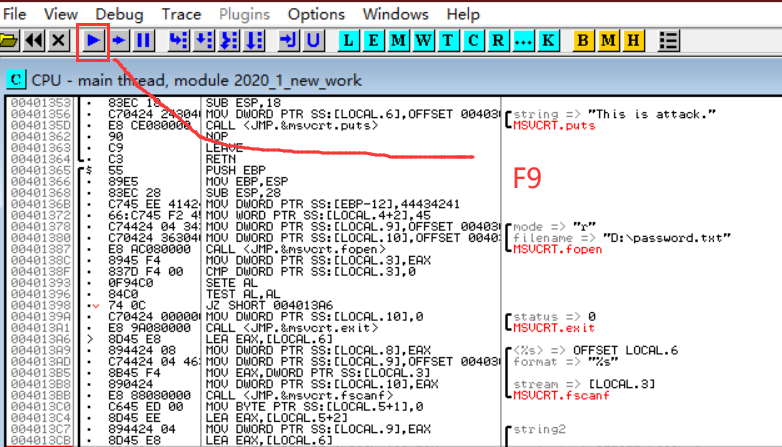
Task: Select the CALL <JMP.&msvcrt.exit> instruction
Action: pos(292,328)
